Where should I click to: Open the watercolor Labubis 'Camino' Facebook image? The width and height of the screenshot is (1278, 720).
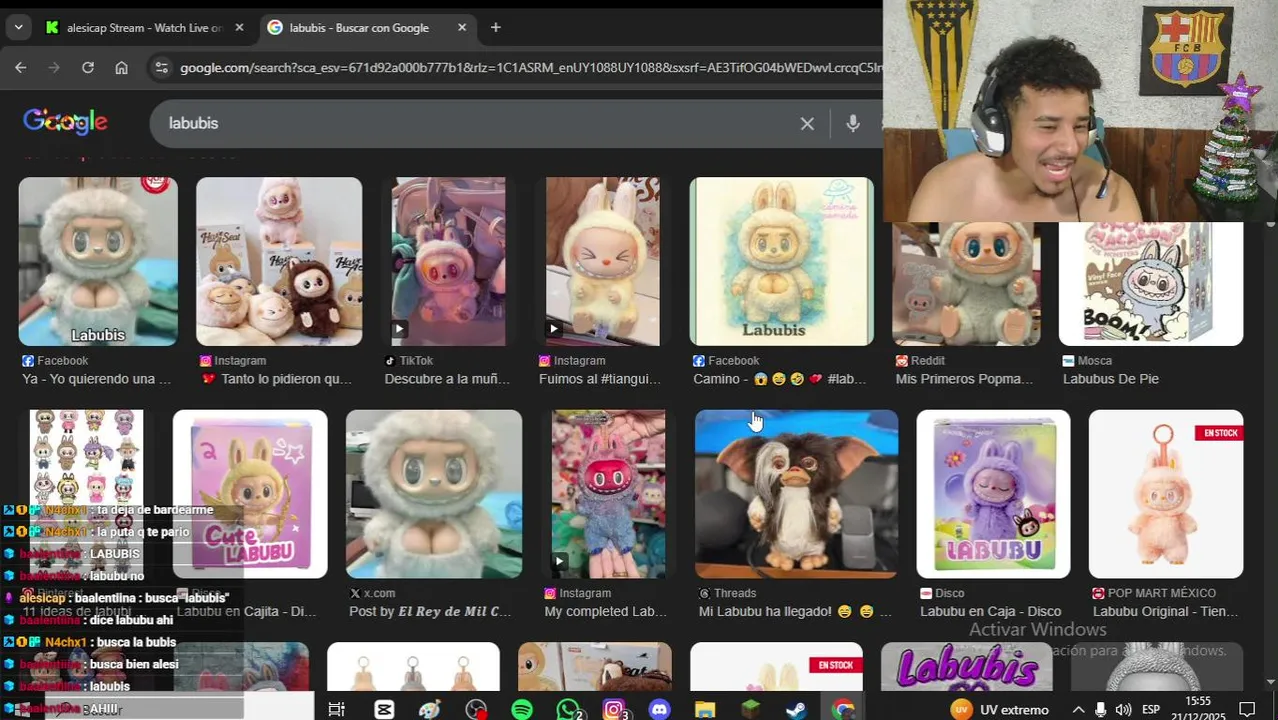[781, 261]
